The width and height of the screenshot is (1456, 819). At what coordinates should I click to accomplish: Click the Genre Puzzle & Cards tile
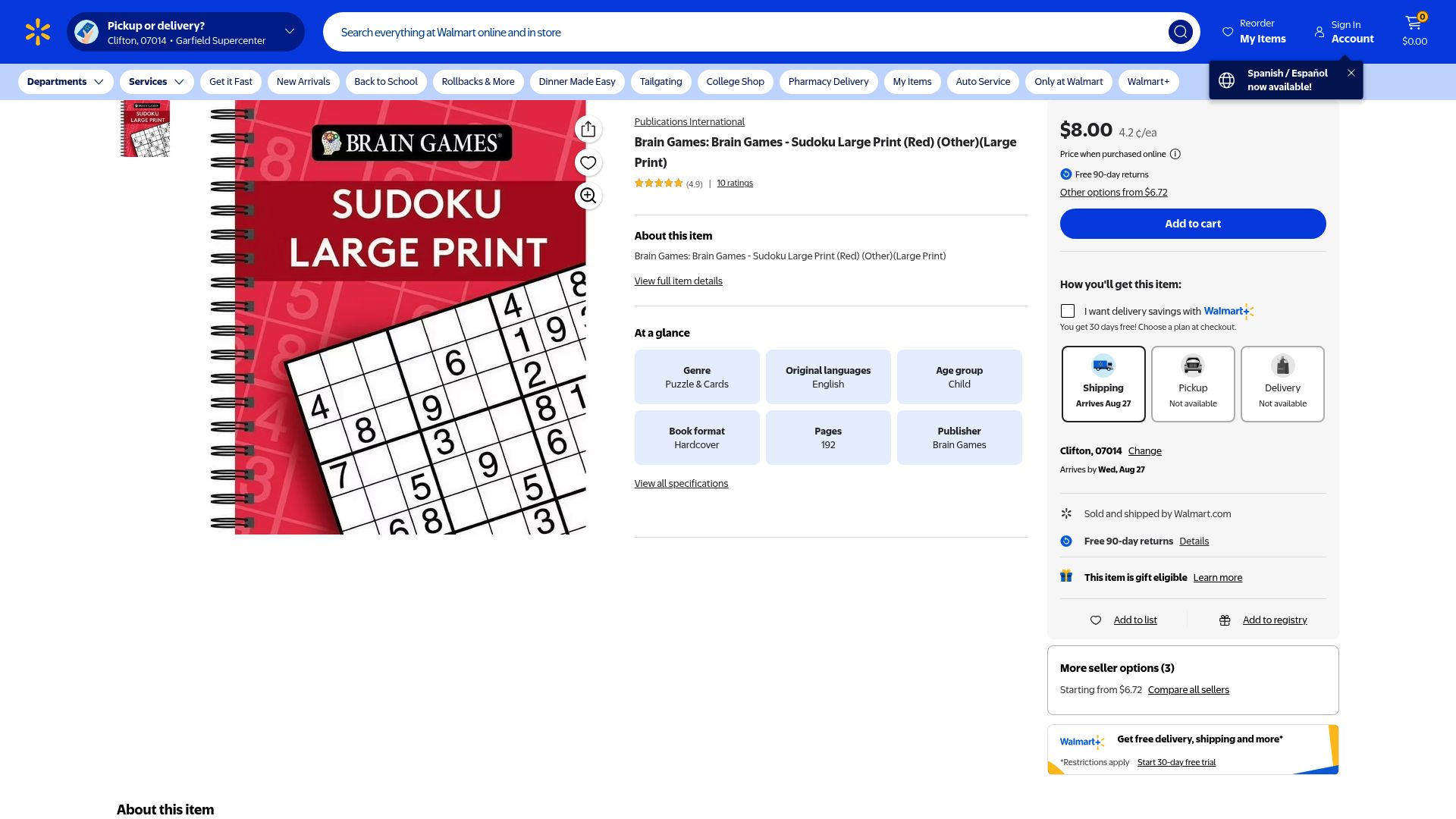[x=696, y=377]
